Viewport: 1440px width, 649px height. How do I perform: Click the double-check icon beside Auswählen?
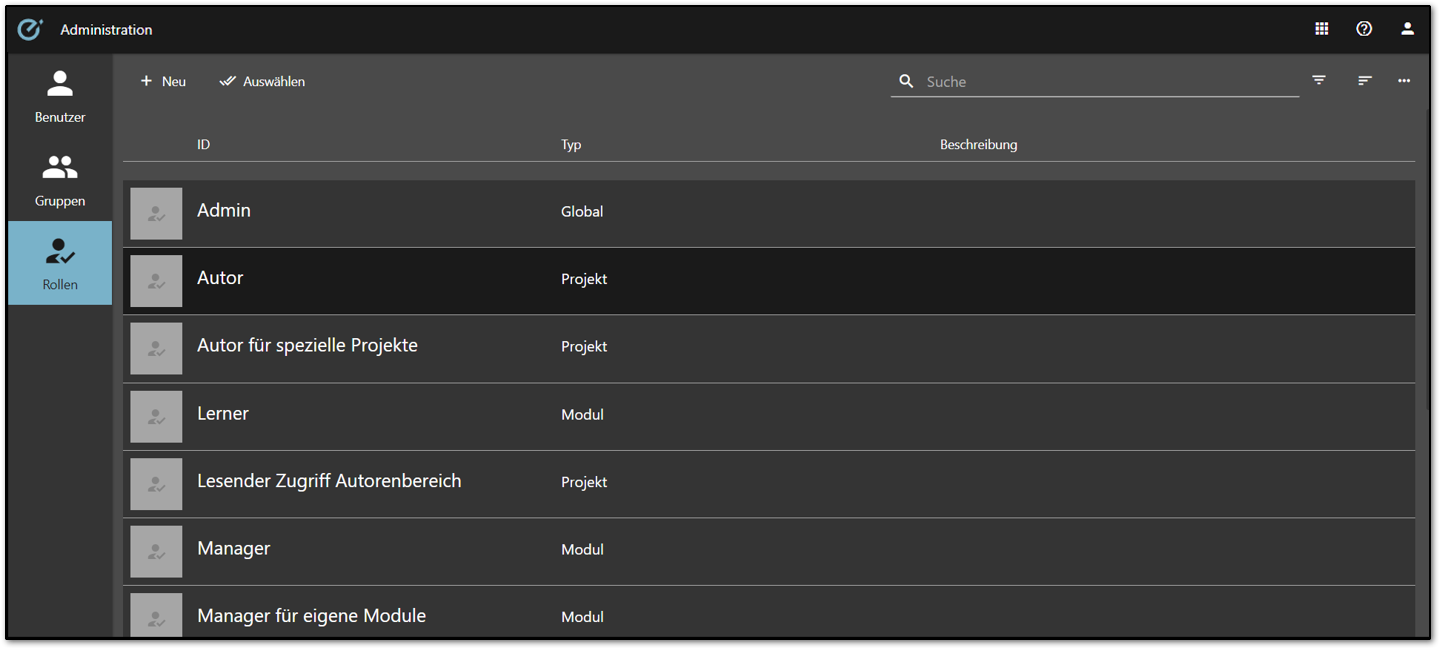point(227,81)
